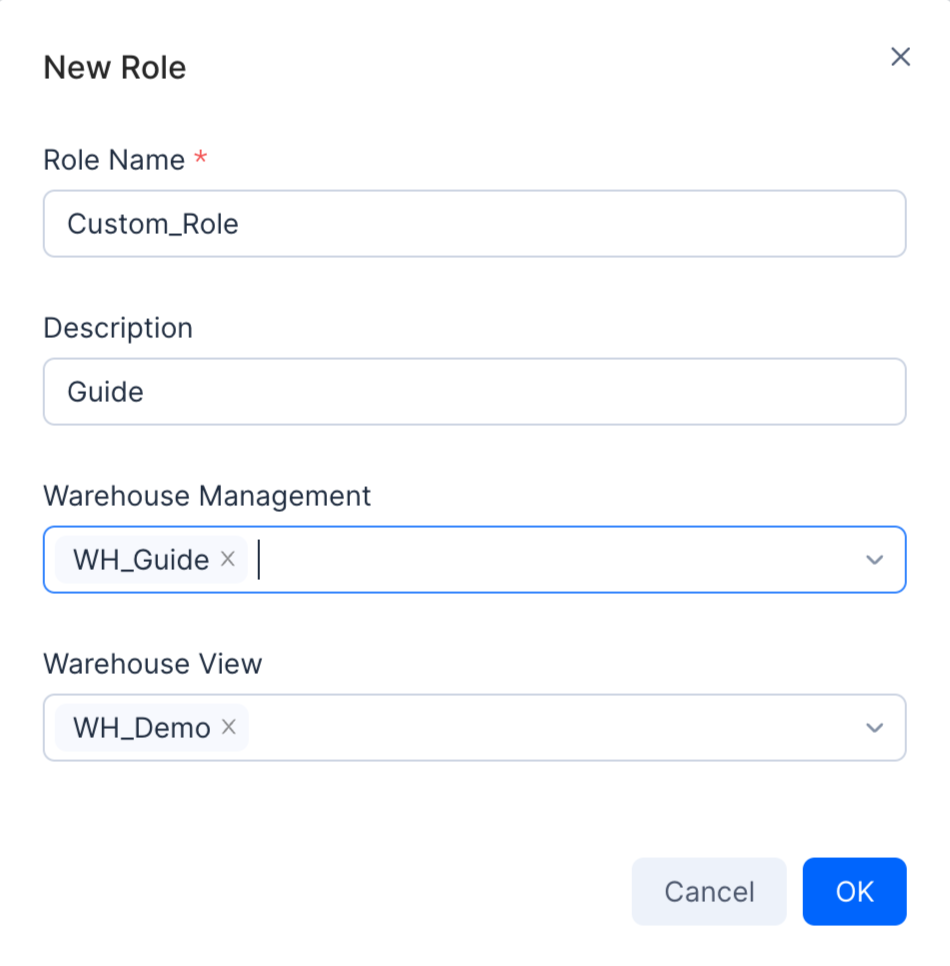Click the Description label

pyautogui.click(x=118, y=328)
